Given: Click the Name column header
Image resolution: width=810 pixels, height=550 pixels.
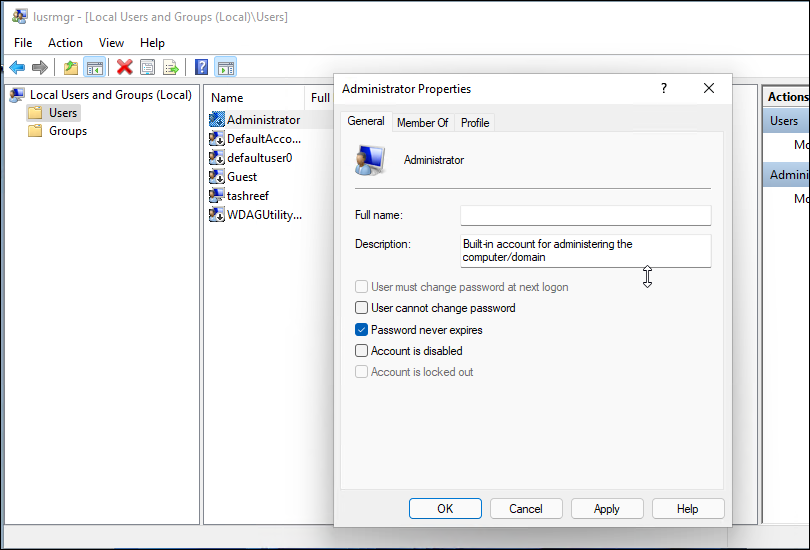Looking at the screenshot, I should pyautogui.click(x=255, y=98).
